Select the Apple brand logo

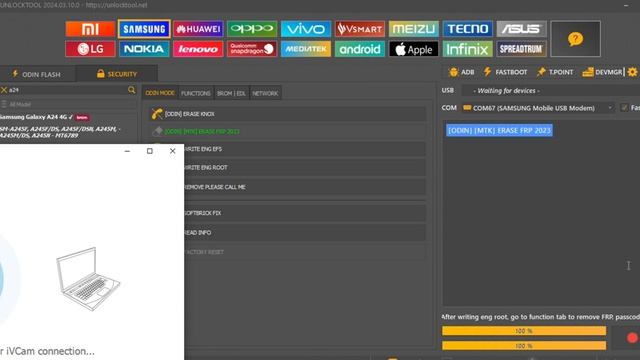point(413,49)
